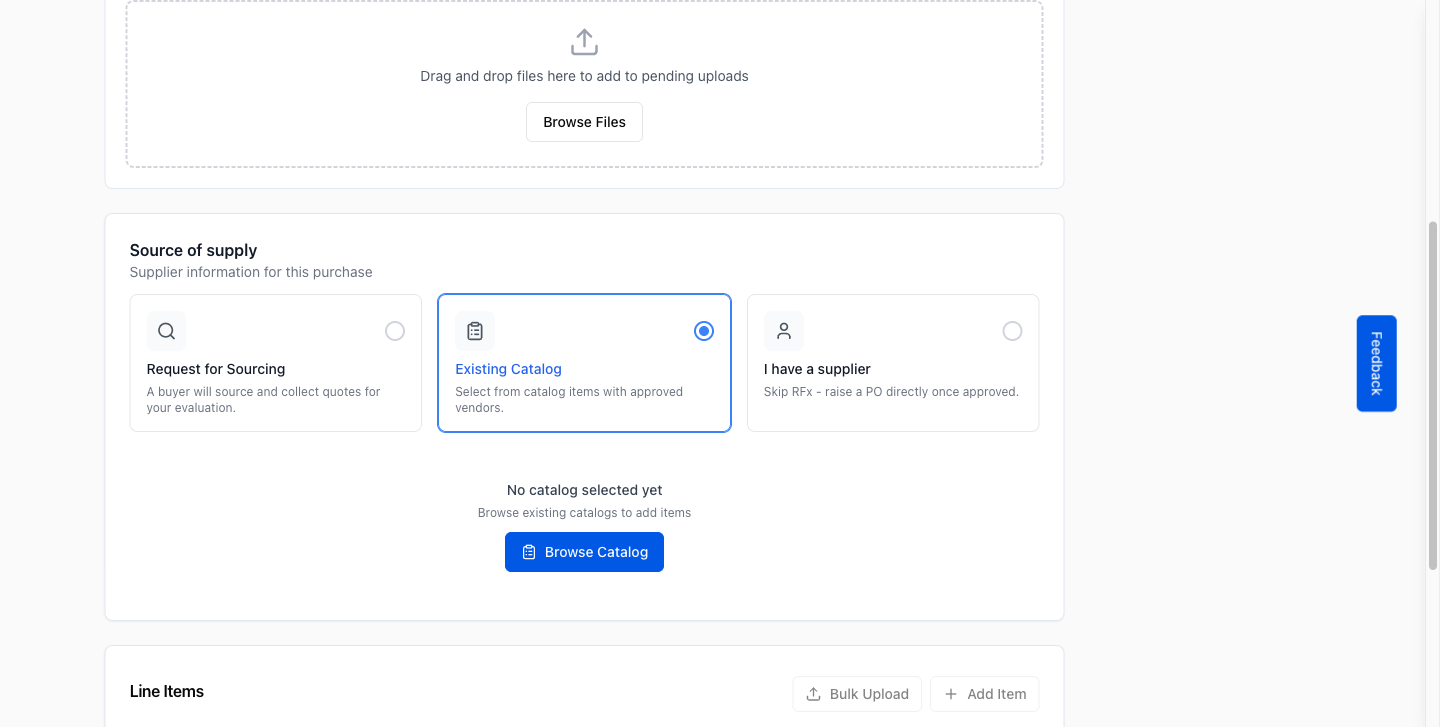Click the Request for Sourcing card title
This screenshot has width=1440, height=727.
click(216, 369)
